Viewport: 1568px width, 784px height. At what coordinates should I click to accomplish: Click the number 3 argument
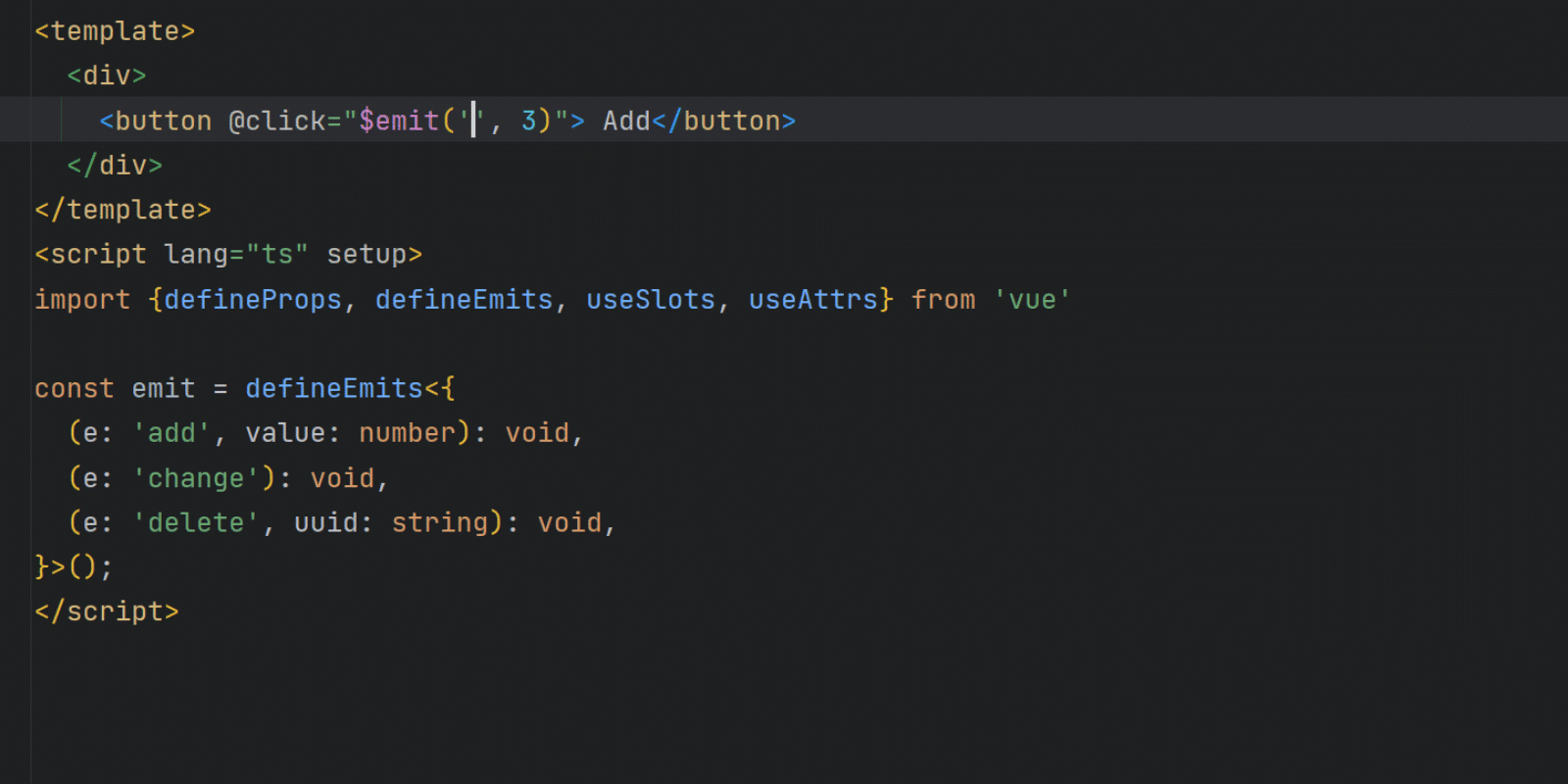point(529,121)
